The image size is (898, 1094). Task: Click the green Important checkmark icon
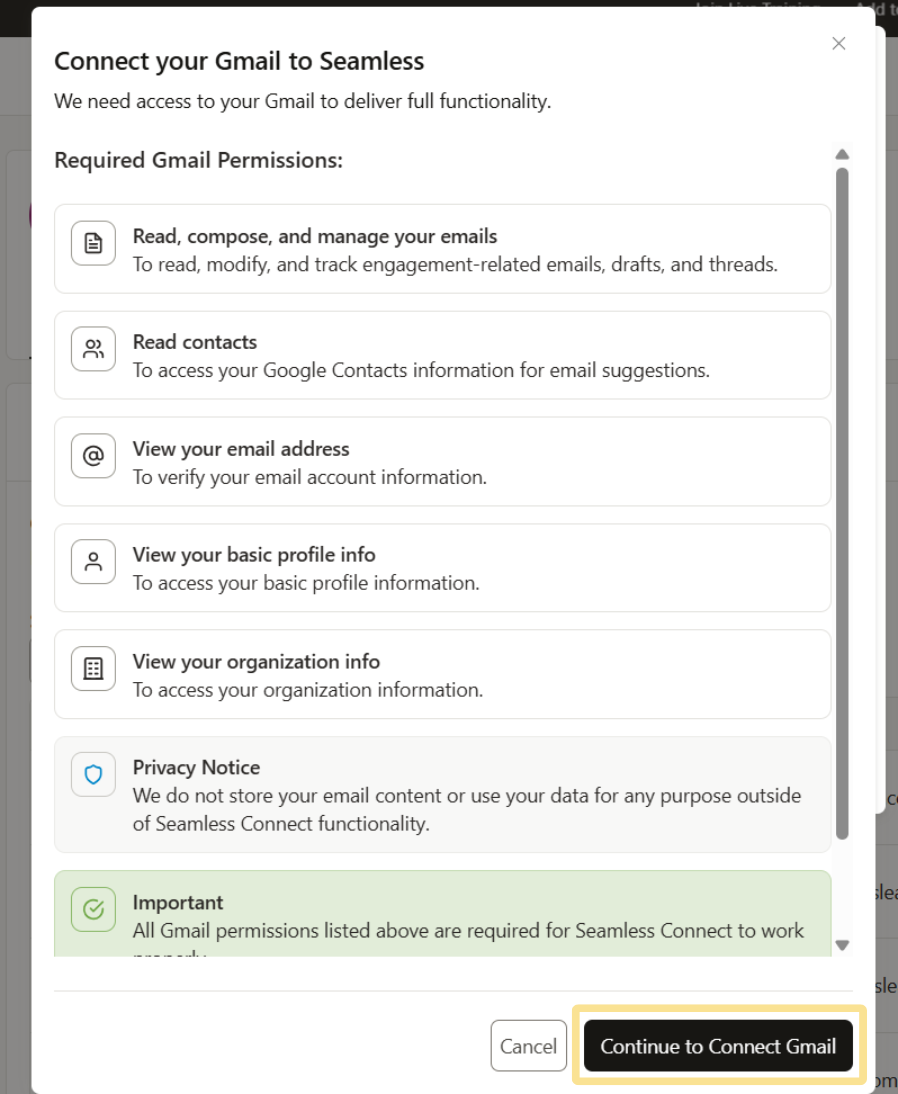click(92, 910)
